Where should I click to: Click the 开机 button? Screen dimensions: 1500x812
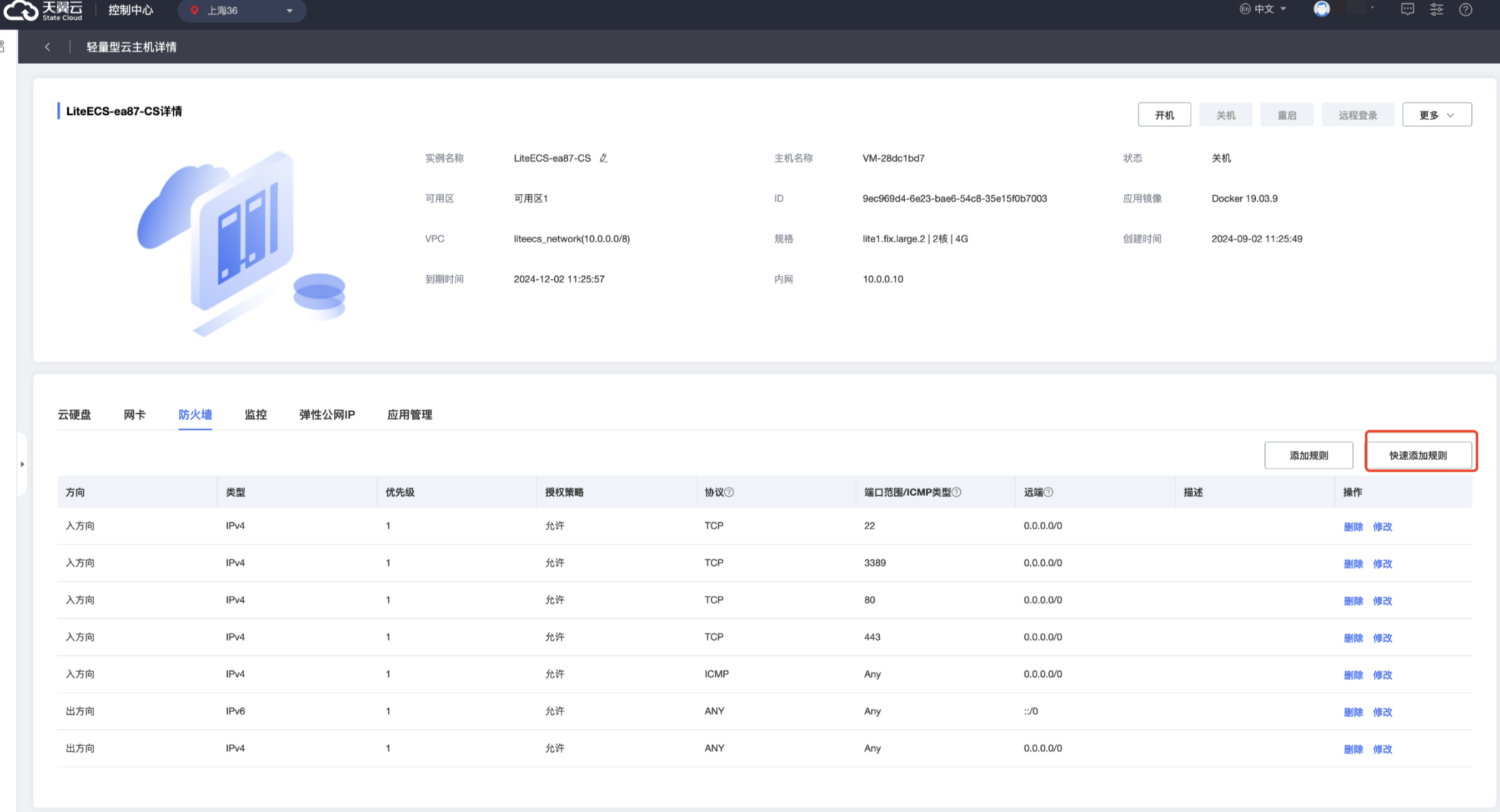pos(1164,115)
